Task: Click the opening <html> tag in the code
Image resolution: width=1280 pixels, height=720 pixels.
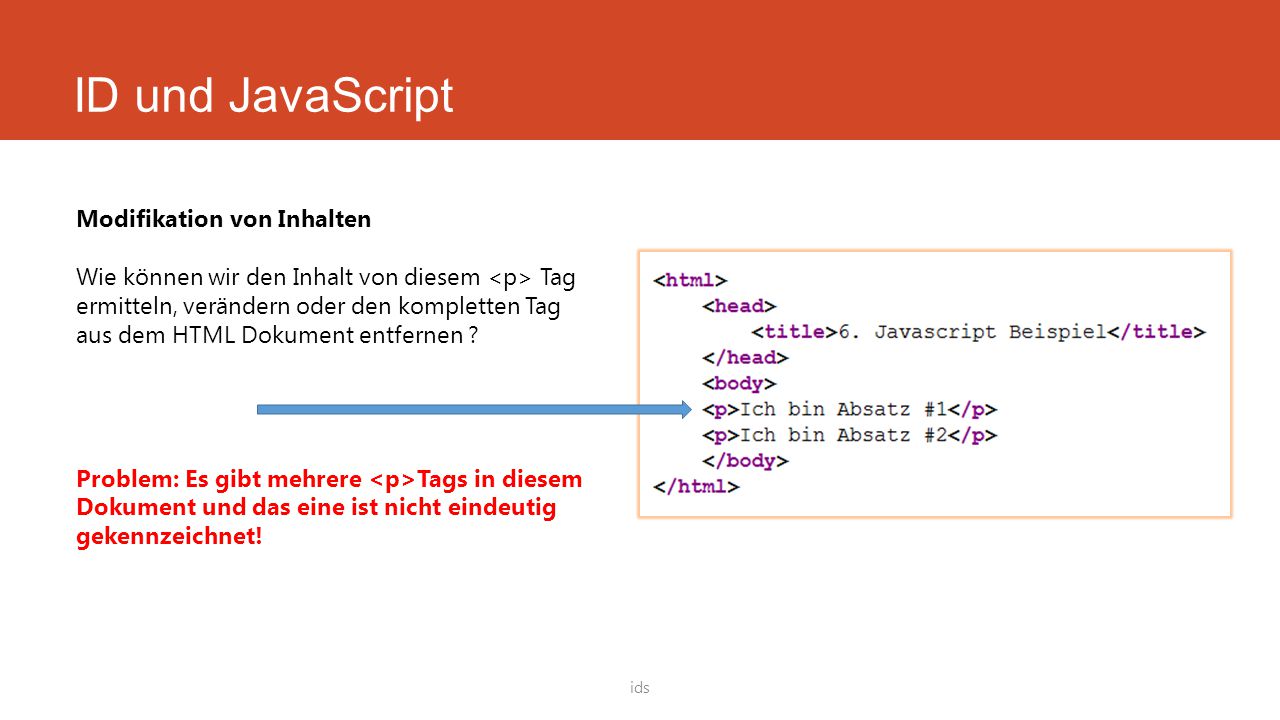Action: [690, 281]
